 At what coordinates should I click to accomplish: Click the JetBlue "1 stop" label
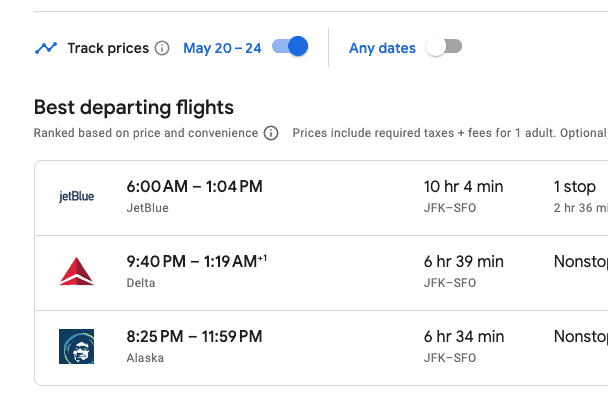point(574,186)
